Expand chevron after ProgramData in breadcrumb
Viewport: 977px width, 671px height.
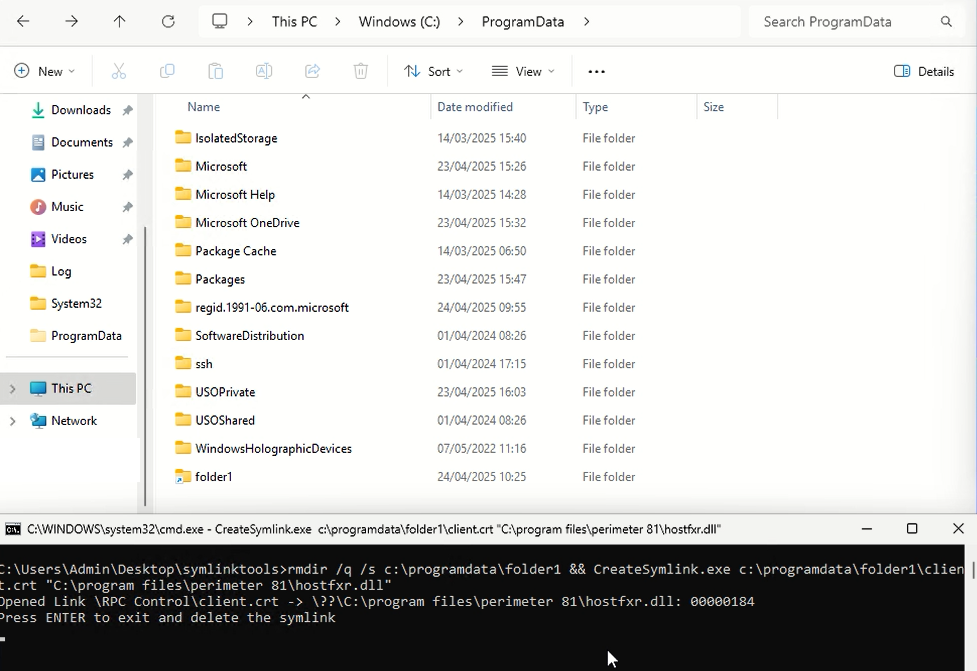[x=586, y=22]
